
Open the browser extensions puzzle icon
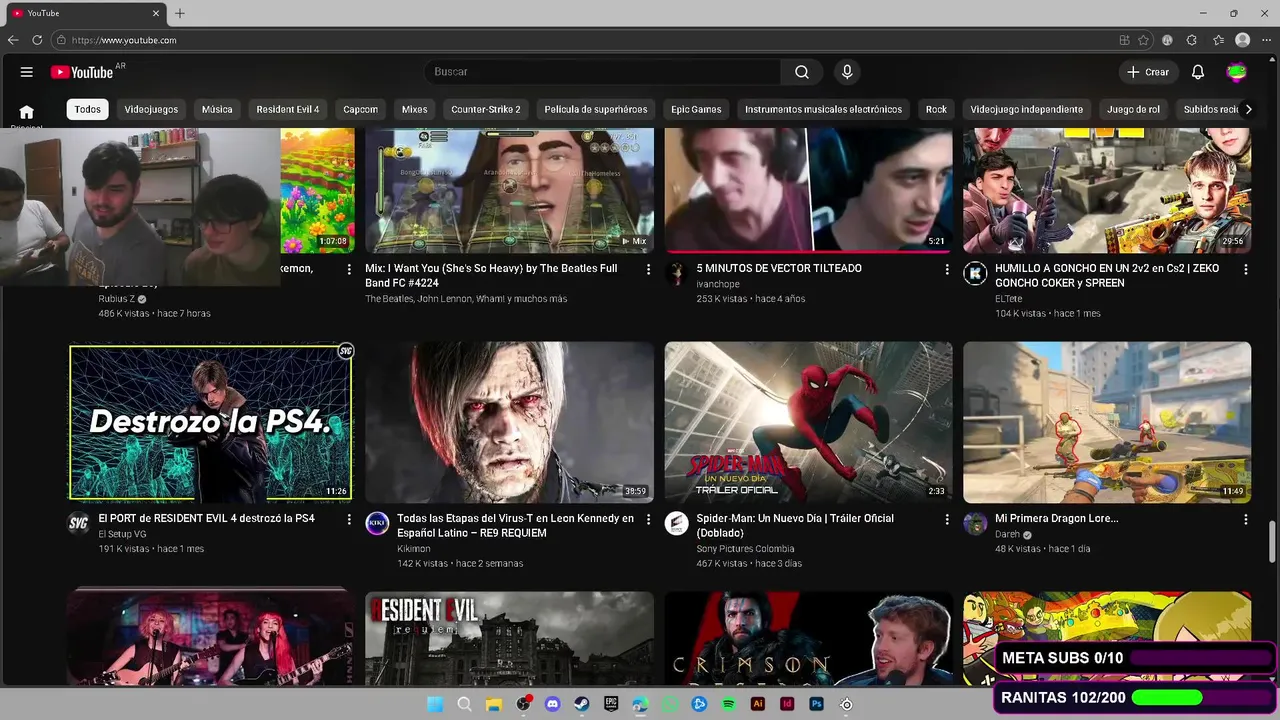[x=1192, y=40]
